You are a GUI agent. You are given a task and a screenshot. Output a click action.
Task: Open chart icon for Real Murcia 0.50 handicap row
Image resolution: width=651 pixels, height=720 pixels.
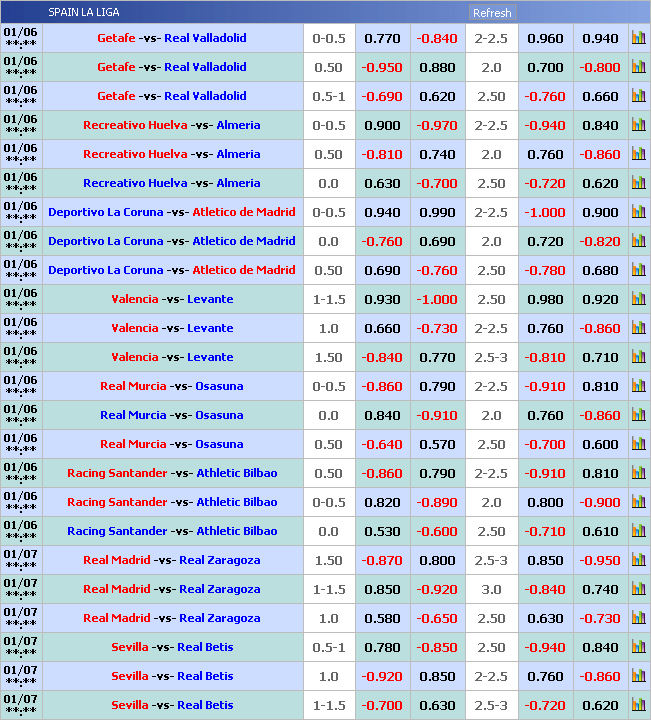tap(638, 445)
